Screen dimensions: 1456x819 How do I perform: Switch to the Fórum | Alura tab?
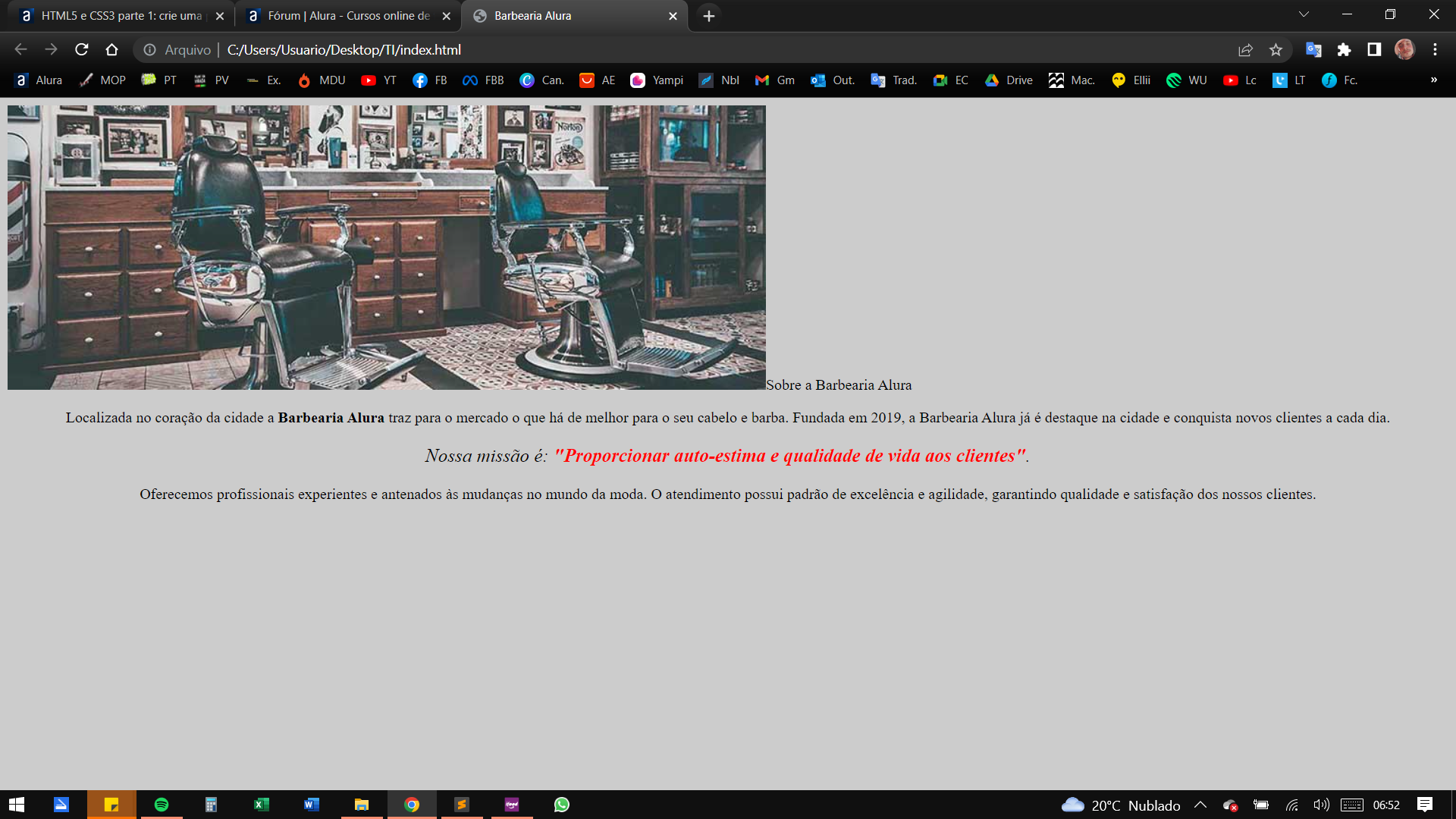(347, 15)
